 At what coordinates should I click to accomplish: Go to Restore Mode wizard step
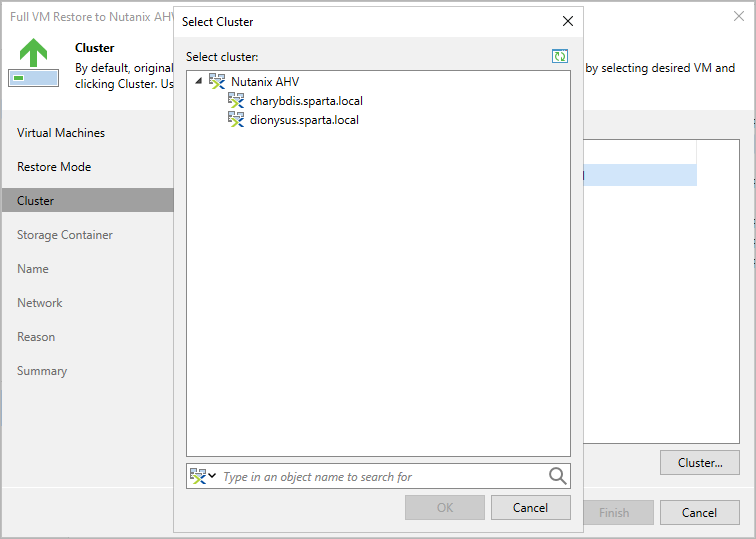(x=54, y=167)
